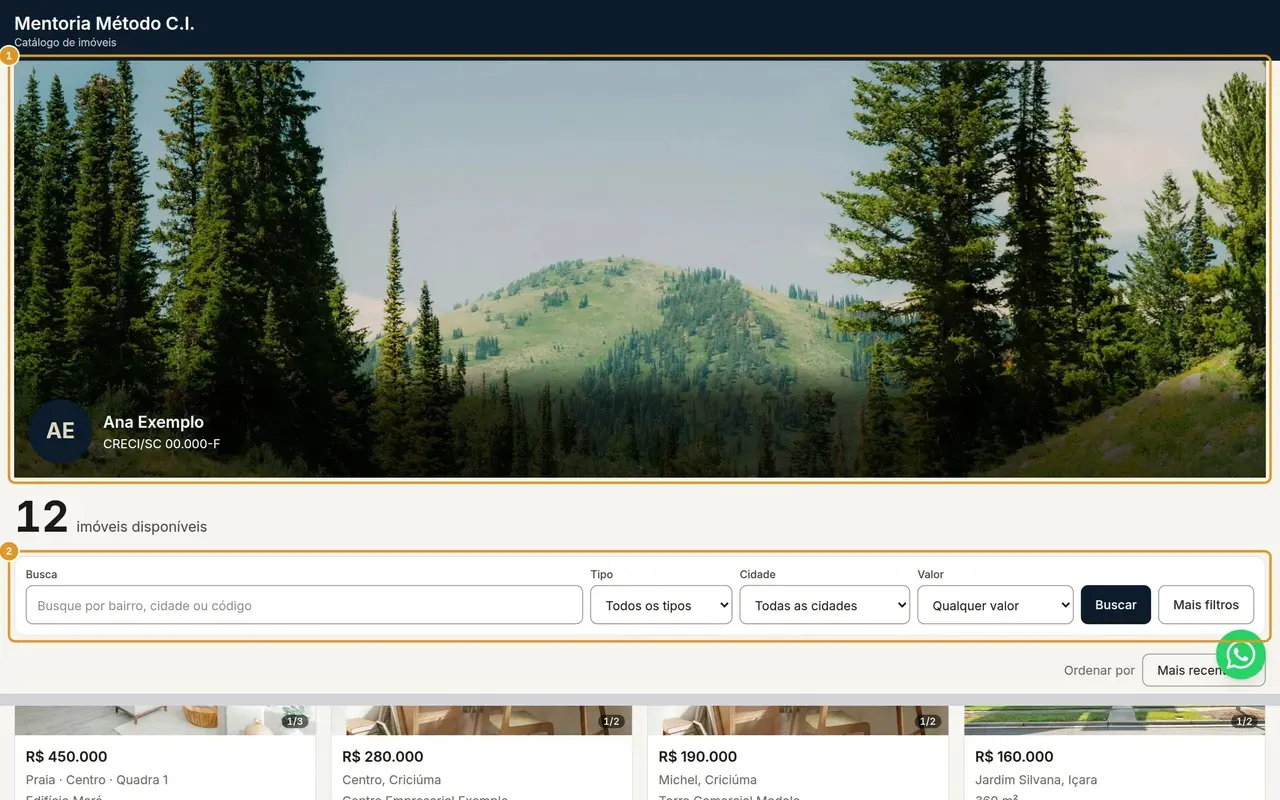Viewport: 1280px width, 800px height.
Task: Click the Centro, Criciúma location text
Action: click(x=391, y=780)
